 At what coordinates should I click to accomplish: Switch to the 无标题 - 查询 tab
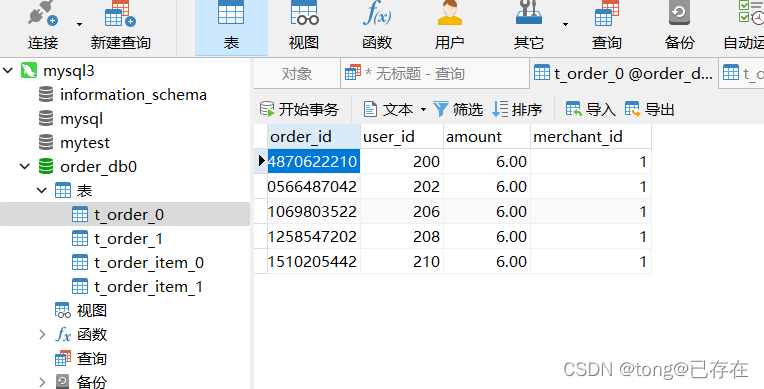pos(434,74)
